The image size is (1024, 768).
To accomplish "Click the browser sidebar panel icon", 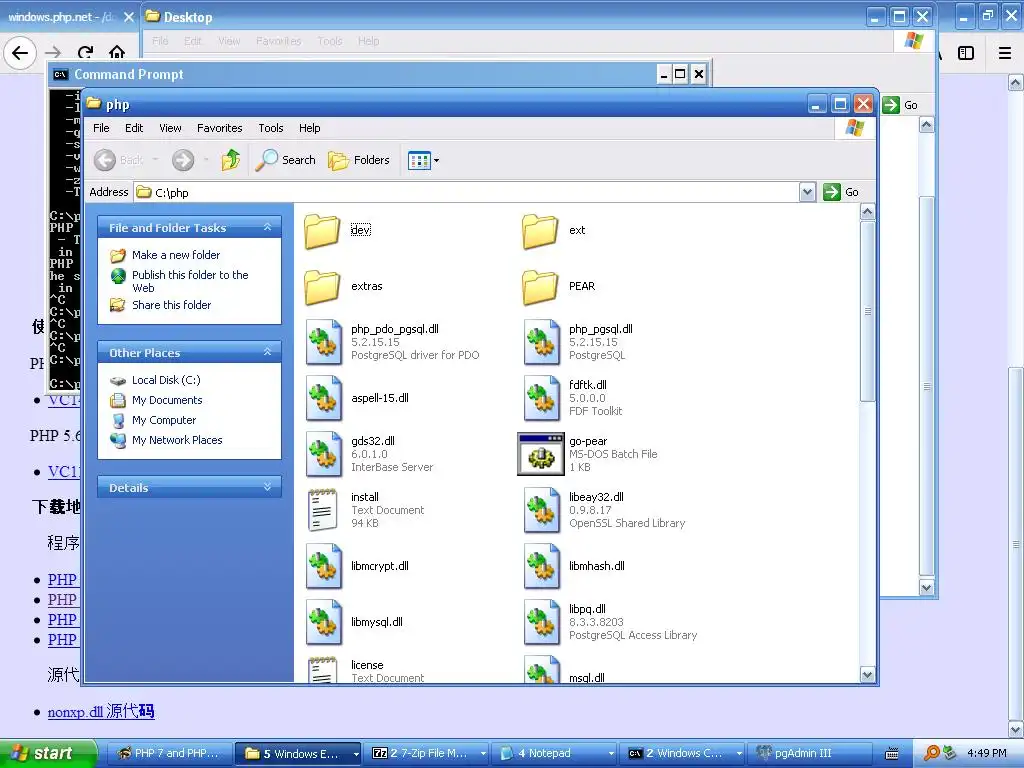I will (x=966, y=53).
